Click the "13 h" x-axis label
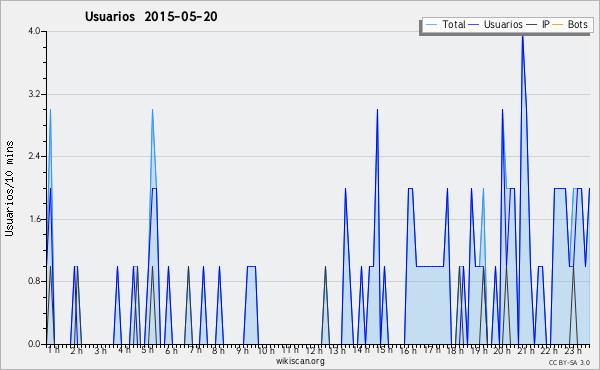This screenshot has height=370, width=600. (338, 350)
